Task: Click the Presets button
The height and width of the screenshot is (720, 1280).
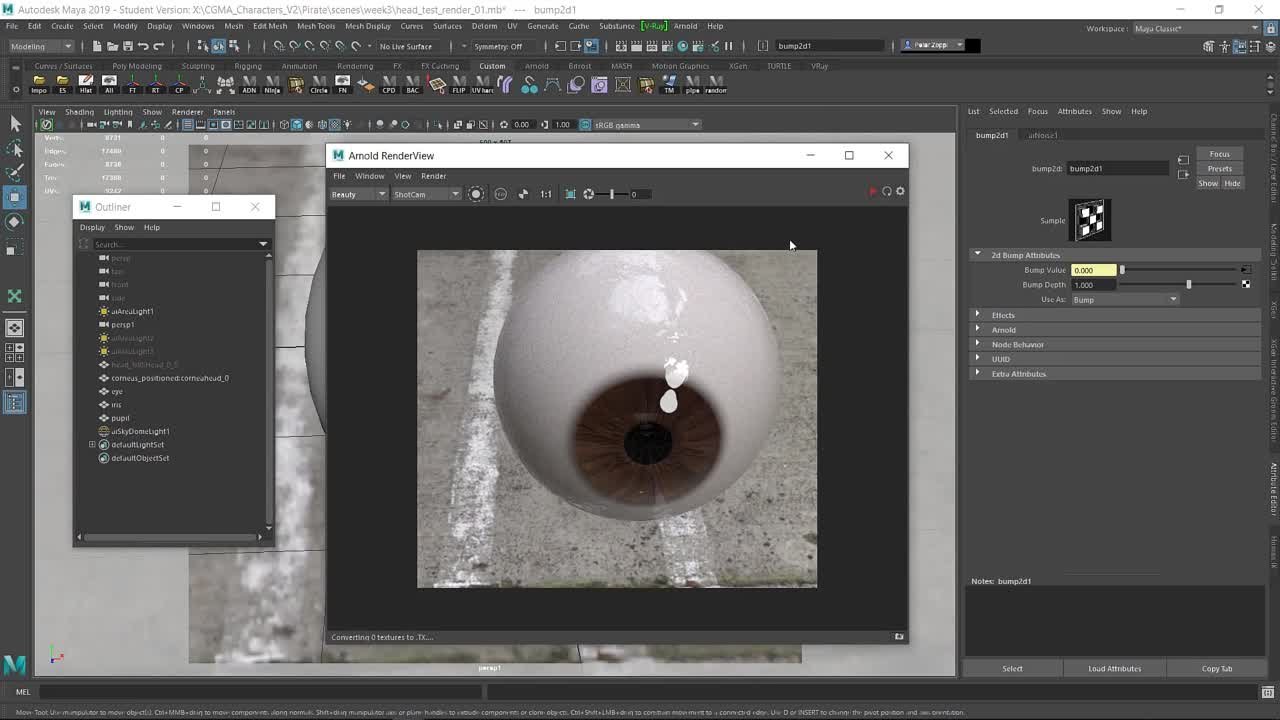Action: [1219, 169]
